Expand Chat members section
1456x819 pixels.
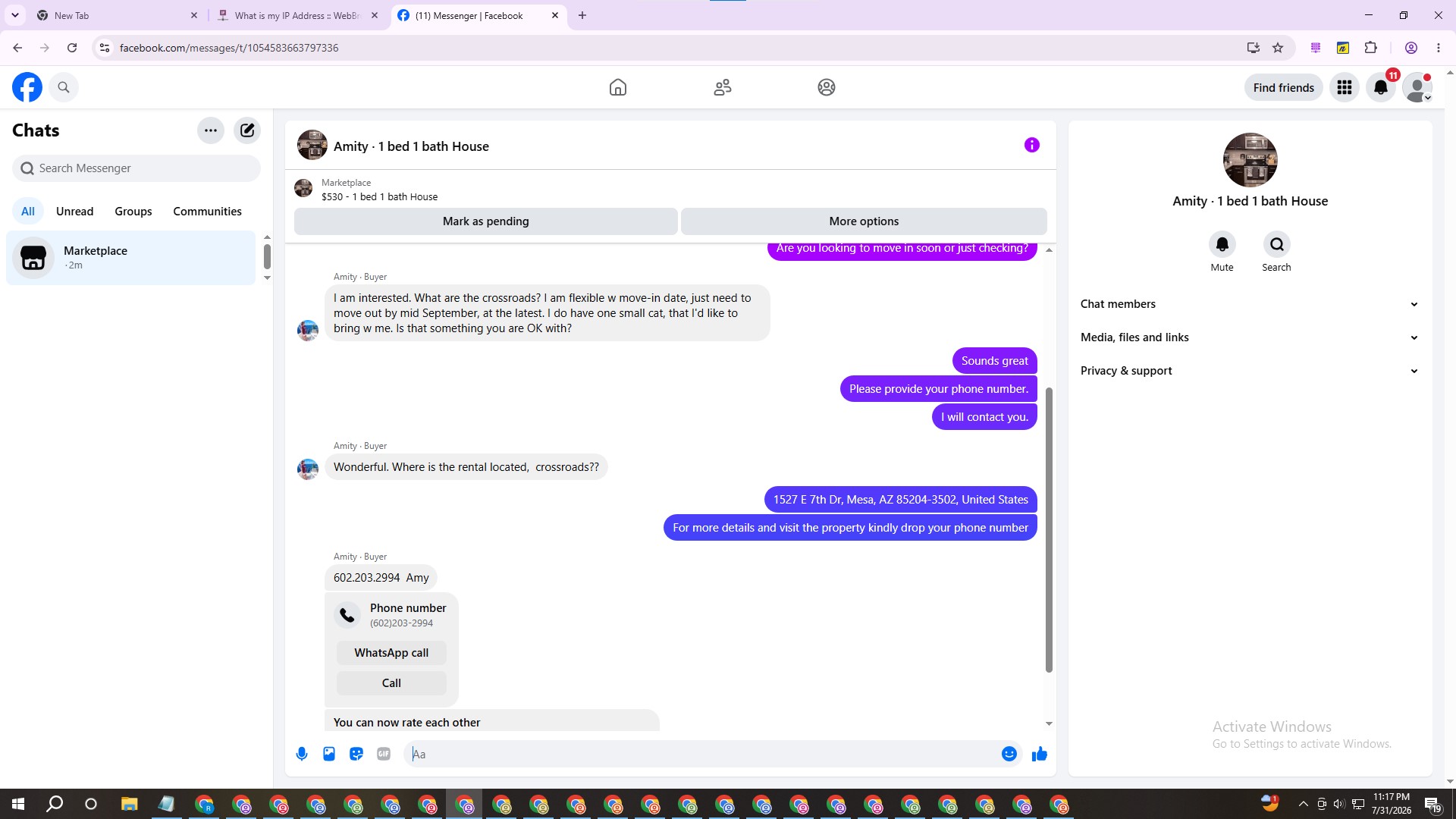click(x=1250, y=304)
